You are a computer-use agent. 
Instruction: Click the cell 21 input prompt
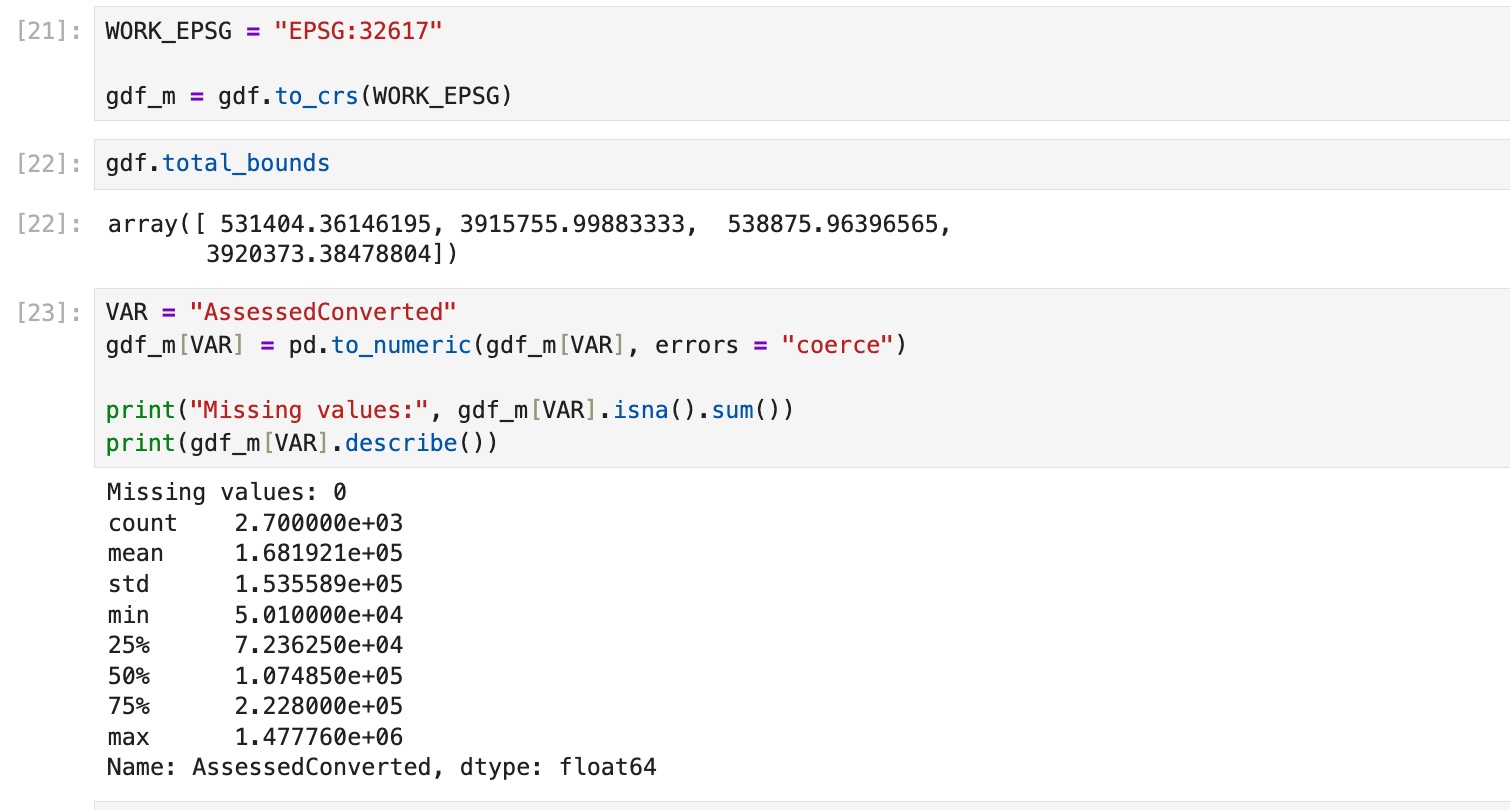tap(50, 30)
